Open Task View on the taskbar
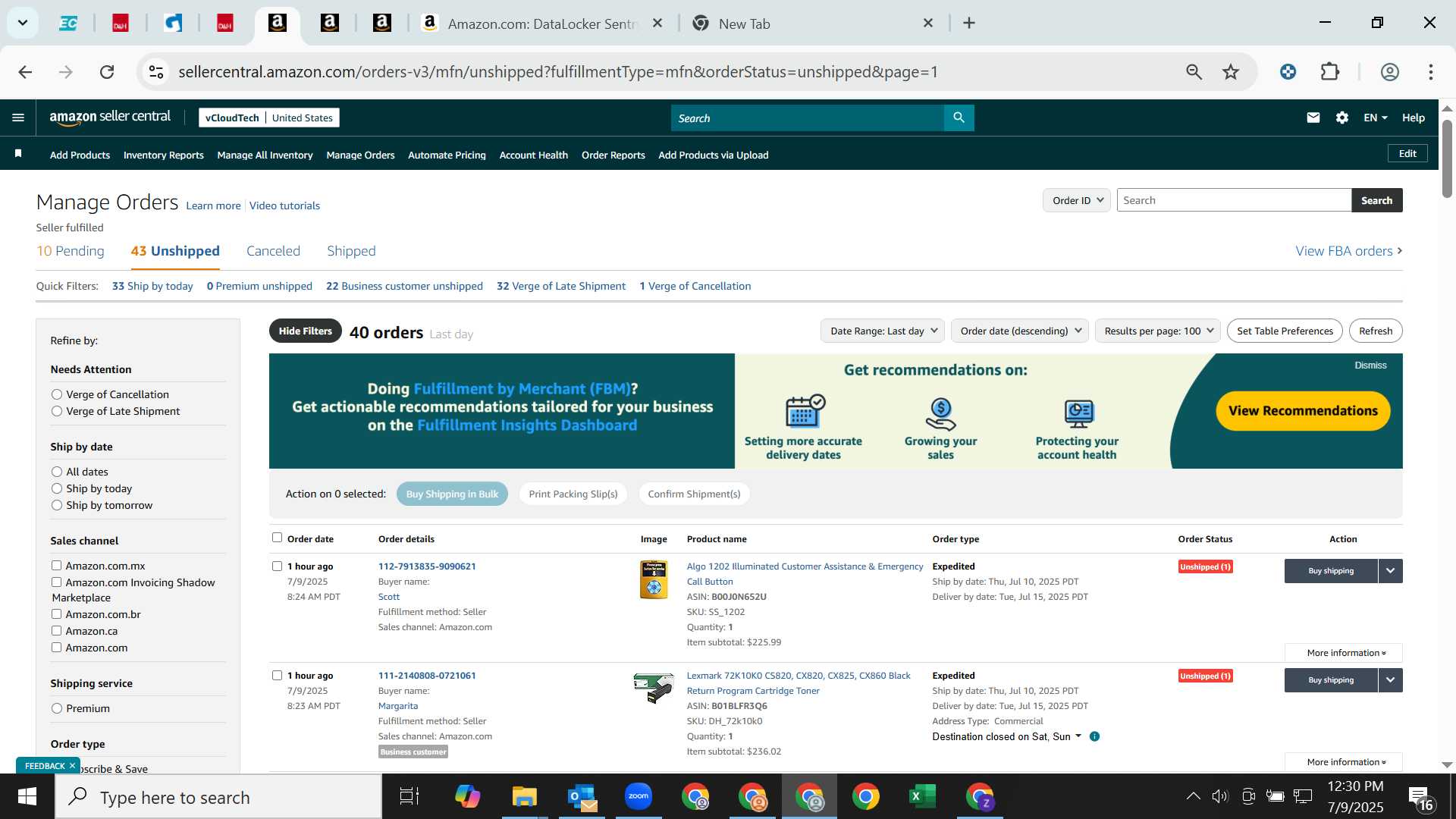 [x=409, y=796]
